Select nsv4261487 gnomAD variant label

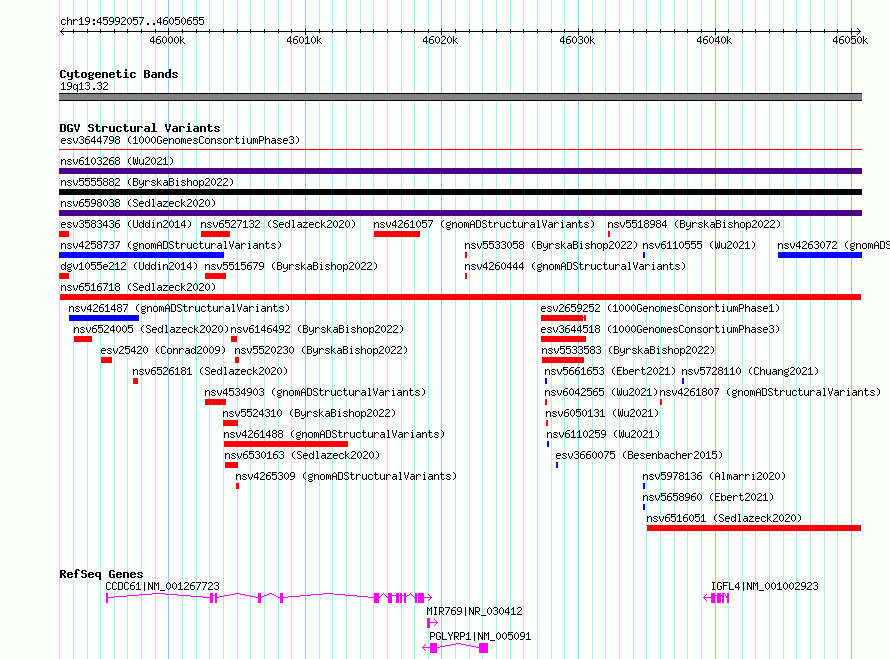tap(179, 308)
